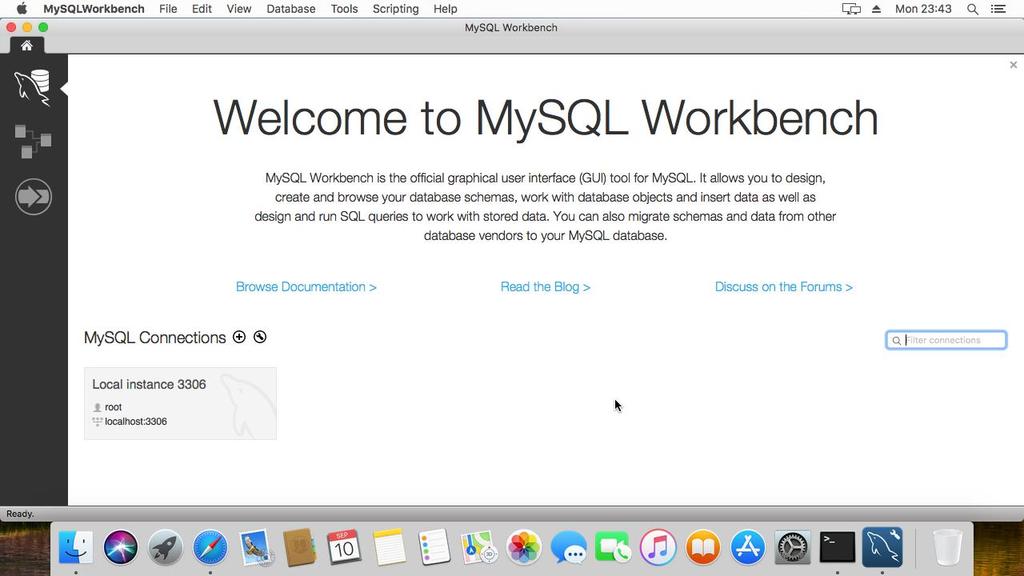Open App Store from the Dock

pos(747,547)
